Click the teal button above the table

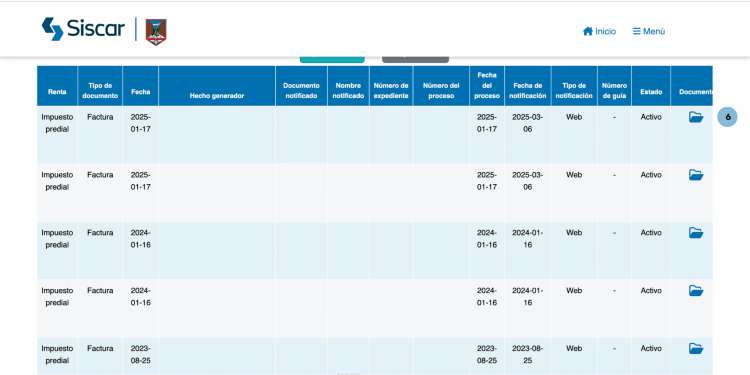332,60
